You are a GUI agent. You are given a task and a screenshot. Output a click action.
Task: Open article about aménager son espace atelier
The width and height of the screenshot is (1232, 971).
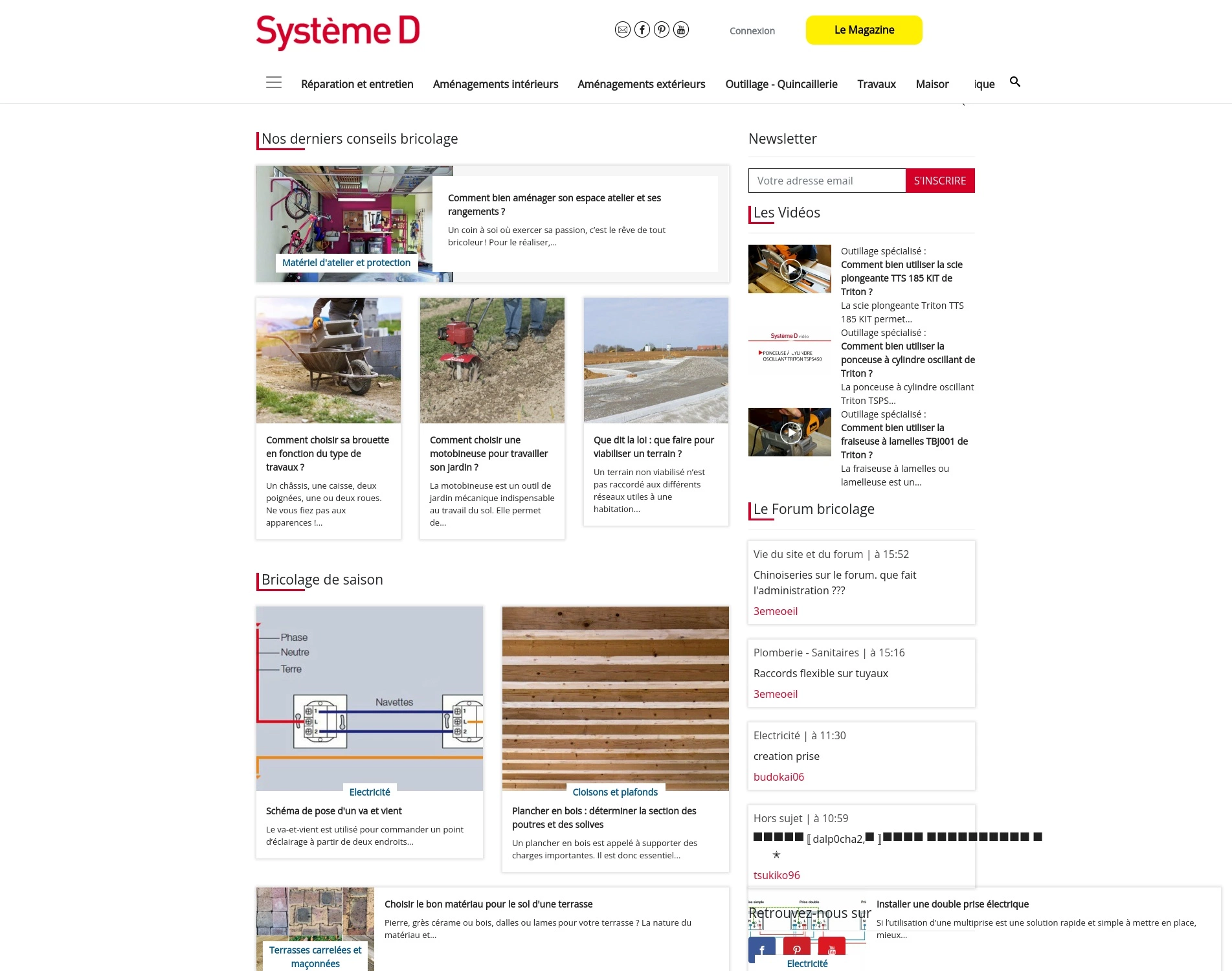(554, 205)
